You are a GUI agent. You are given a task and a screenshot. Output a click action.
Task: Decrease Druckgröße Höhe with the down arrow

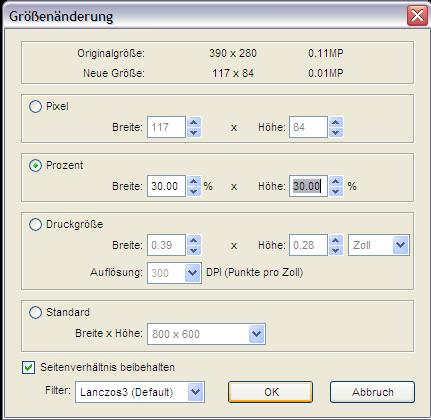[336, 250]
